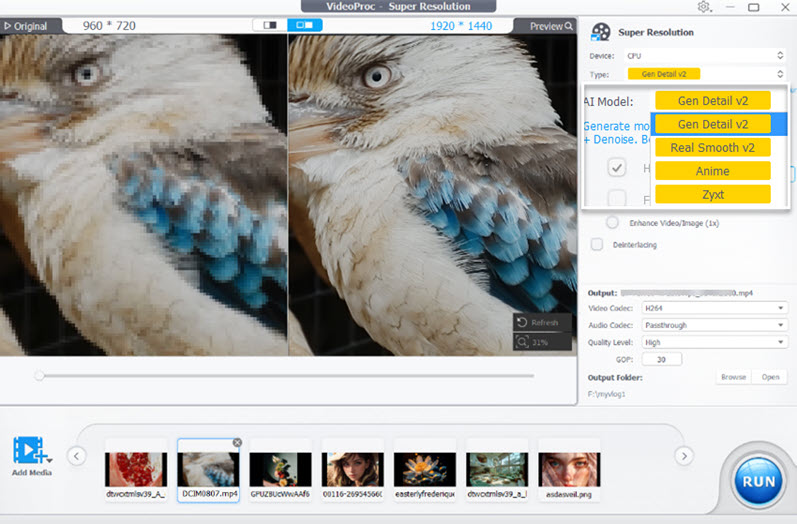Viewport: 797px width, 524px height.
Task: Enable the Deinterlacing checkbox
Action: pos(597,244)
